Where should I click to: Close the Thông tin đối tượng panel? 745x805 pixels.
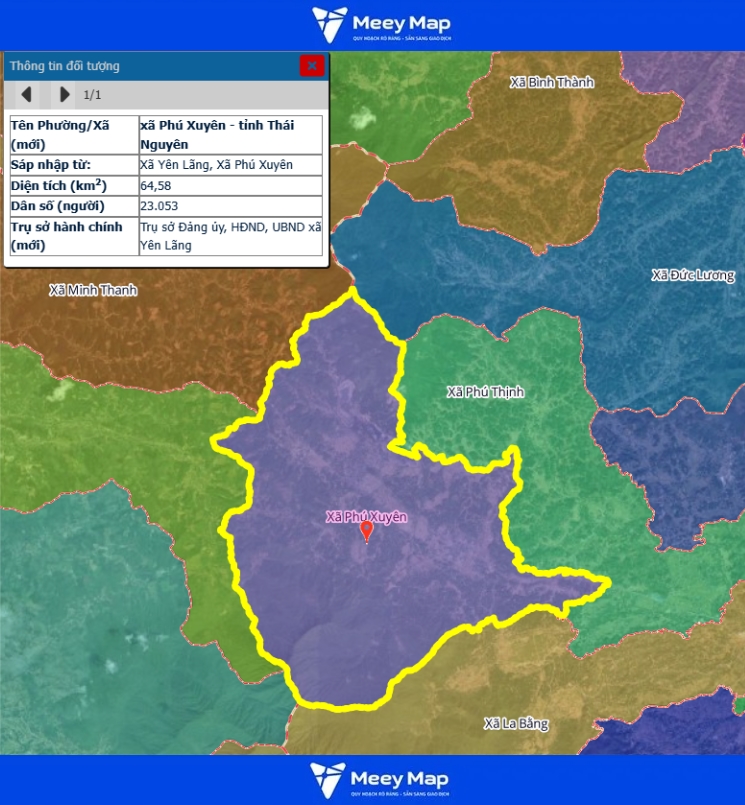click(312, 66)
